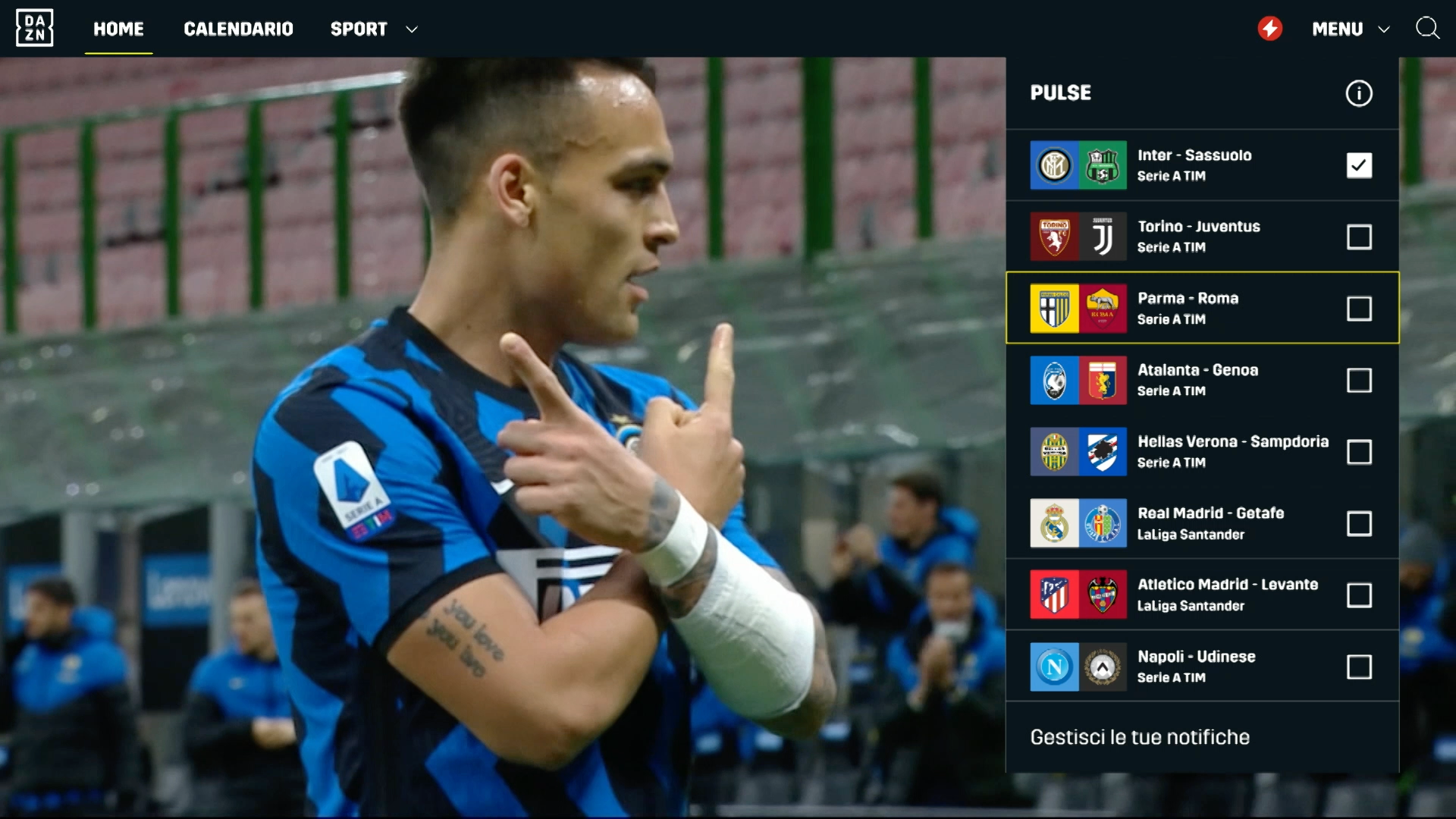Click the Napoli club crest

pyautogui.click(x=1054, y=667)
